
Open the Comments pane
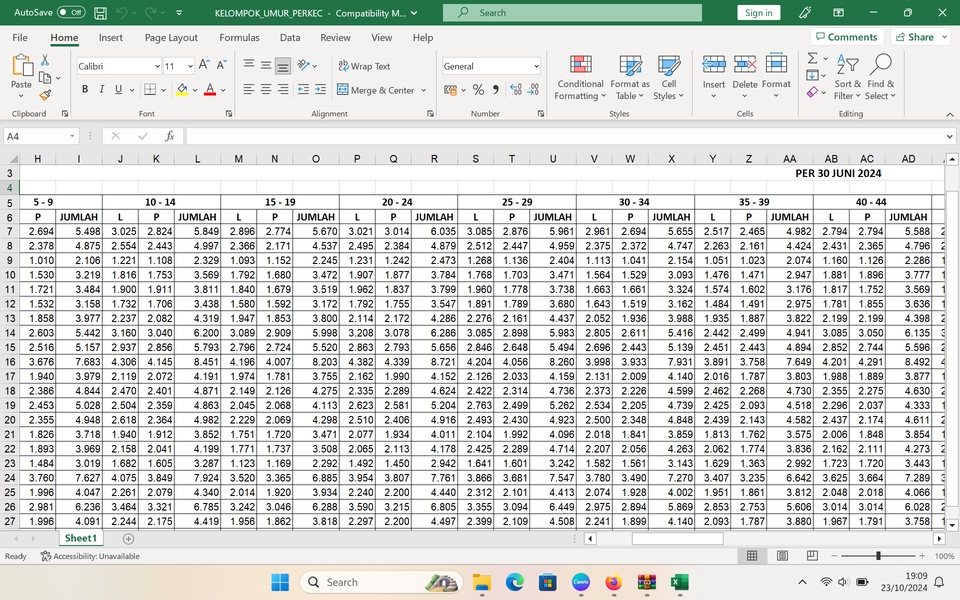[847, 37]
